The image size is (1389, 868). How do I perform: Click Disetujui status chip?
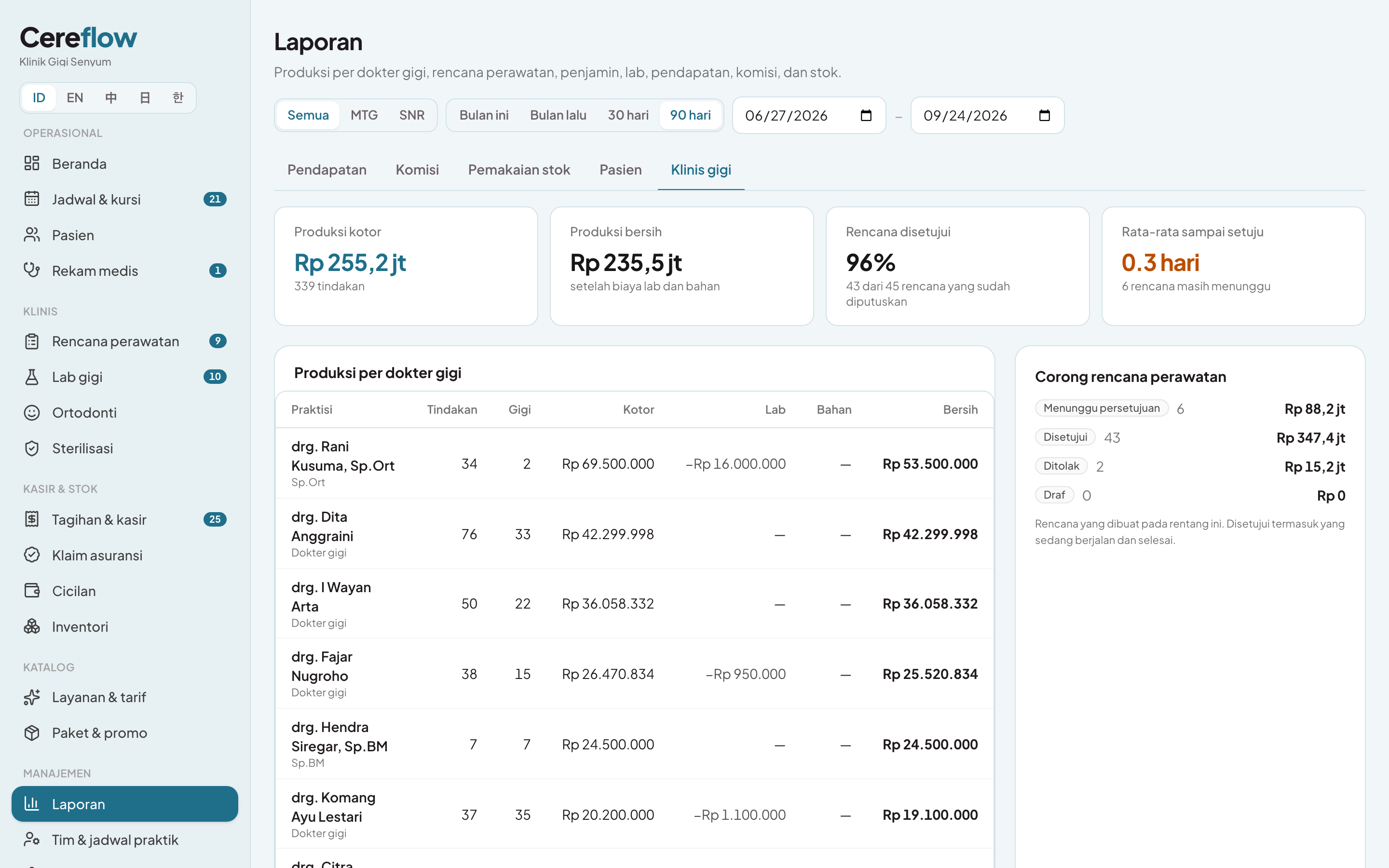[1065, 437]
